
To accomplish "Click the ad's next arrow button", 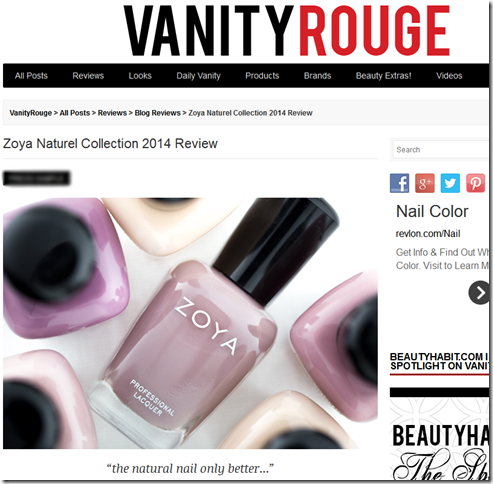I will pos(479,293).
